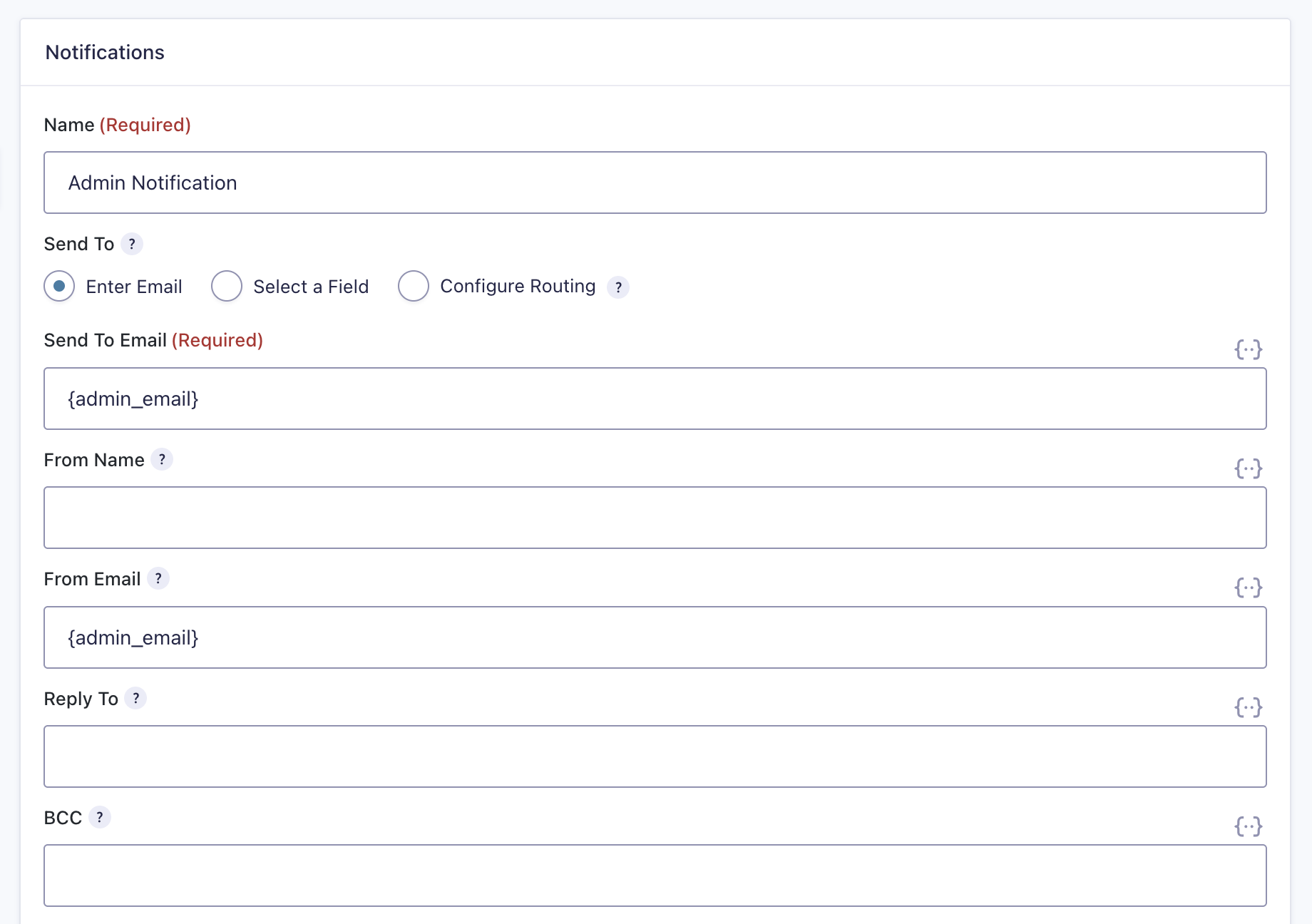Open merge tags for From Email
The width and height of the screenshot is (1312, 924).
point(1249,587)
